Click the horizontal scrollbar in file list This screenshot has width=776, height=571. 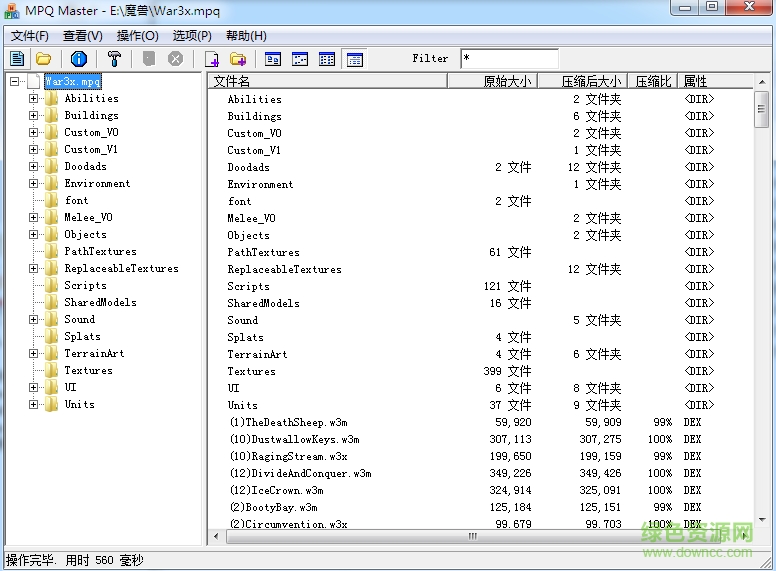[472, 537]
